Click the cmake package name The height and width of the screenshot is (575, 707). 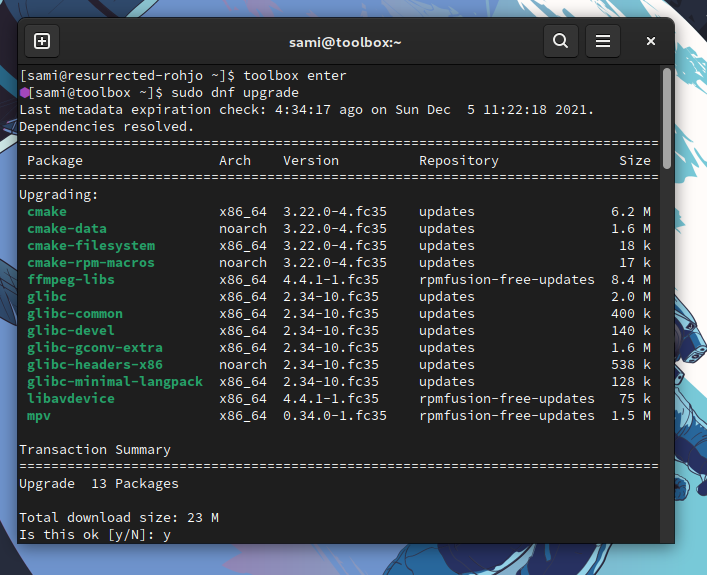click(47, 212)
